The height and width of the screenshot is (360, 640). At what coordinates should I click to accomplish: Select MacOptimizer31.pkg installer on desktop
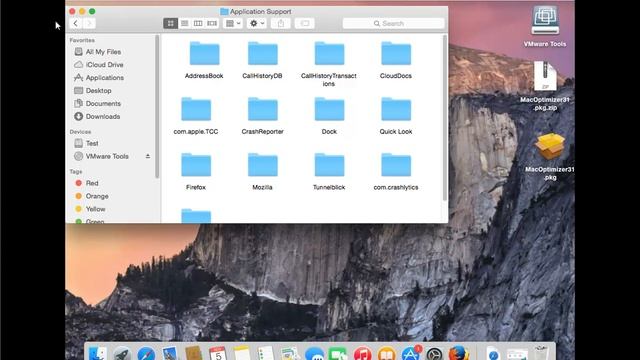[550, 157]
